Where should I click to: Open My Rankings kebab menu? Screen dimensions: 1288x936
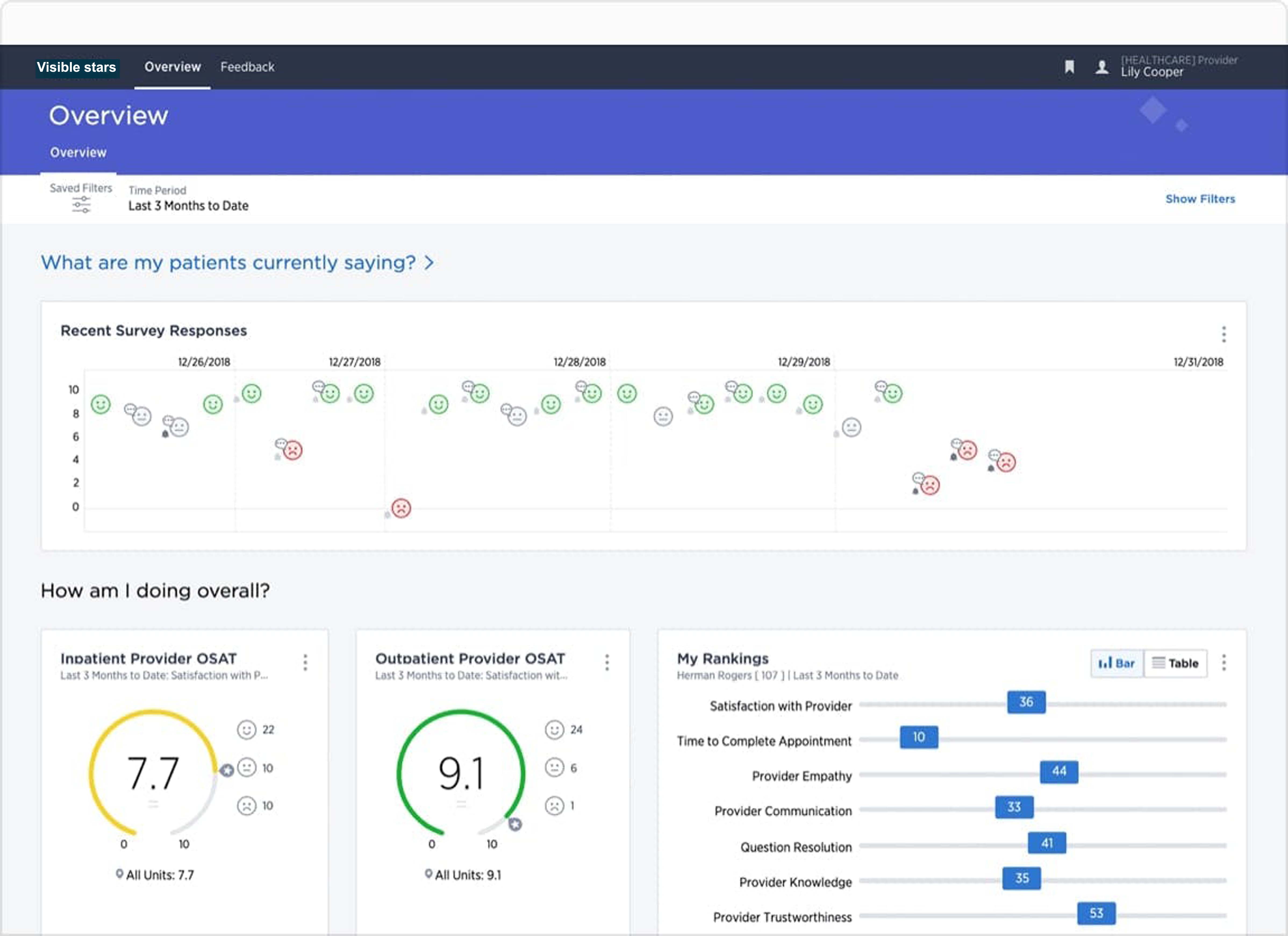1223,662
